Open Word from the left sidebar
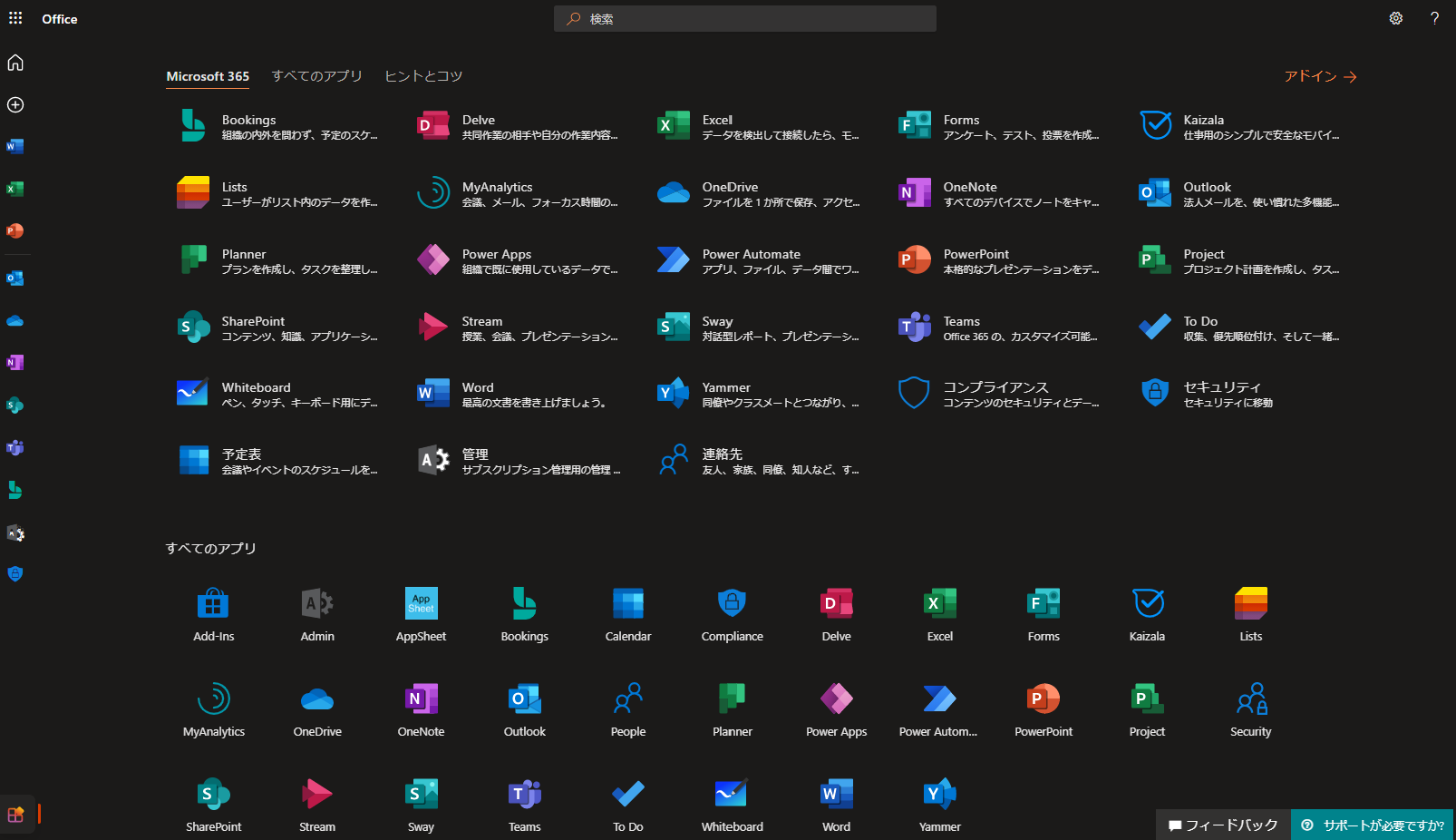 pos(15,146)
